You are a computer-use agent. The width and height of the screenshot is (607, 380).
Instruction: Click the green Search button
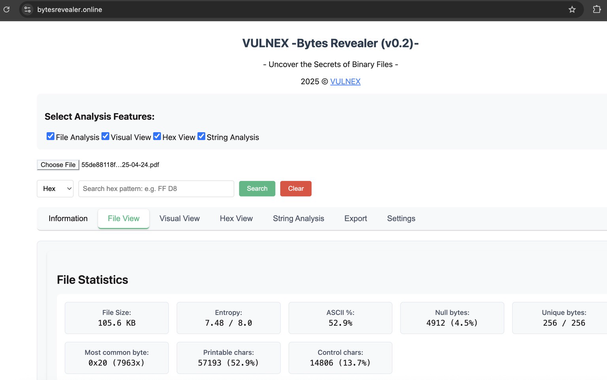coord(257,189)
